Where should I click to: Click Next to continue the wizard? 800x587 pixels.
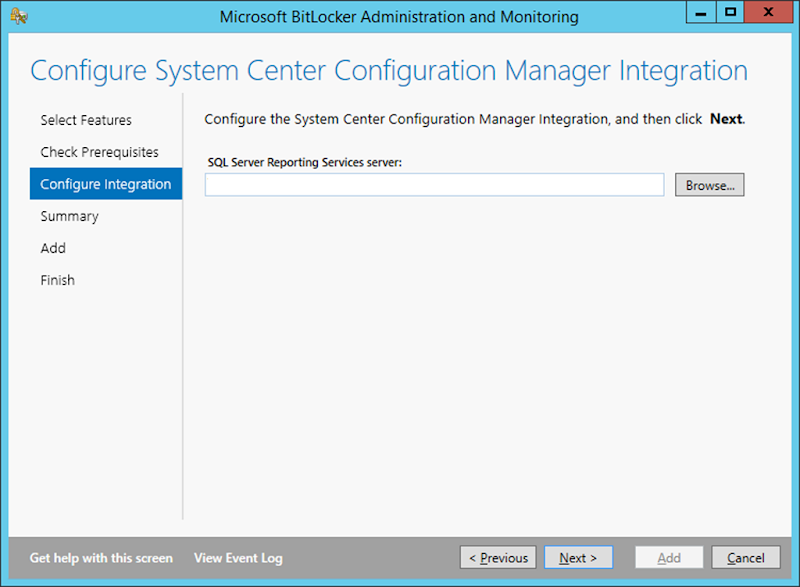point(578,558)
